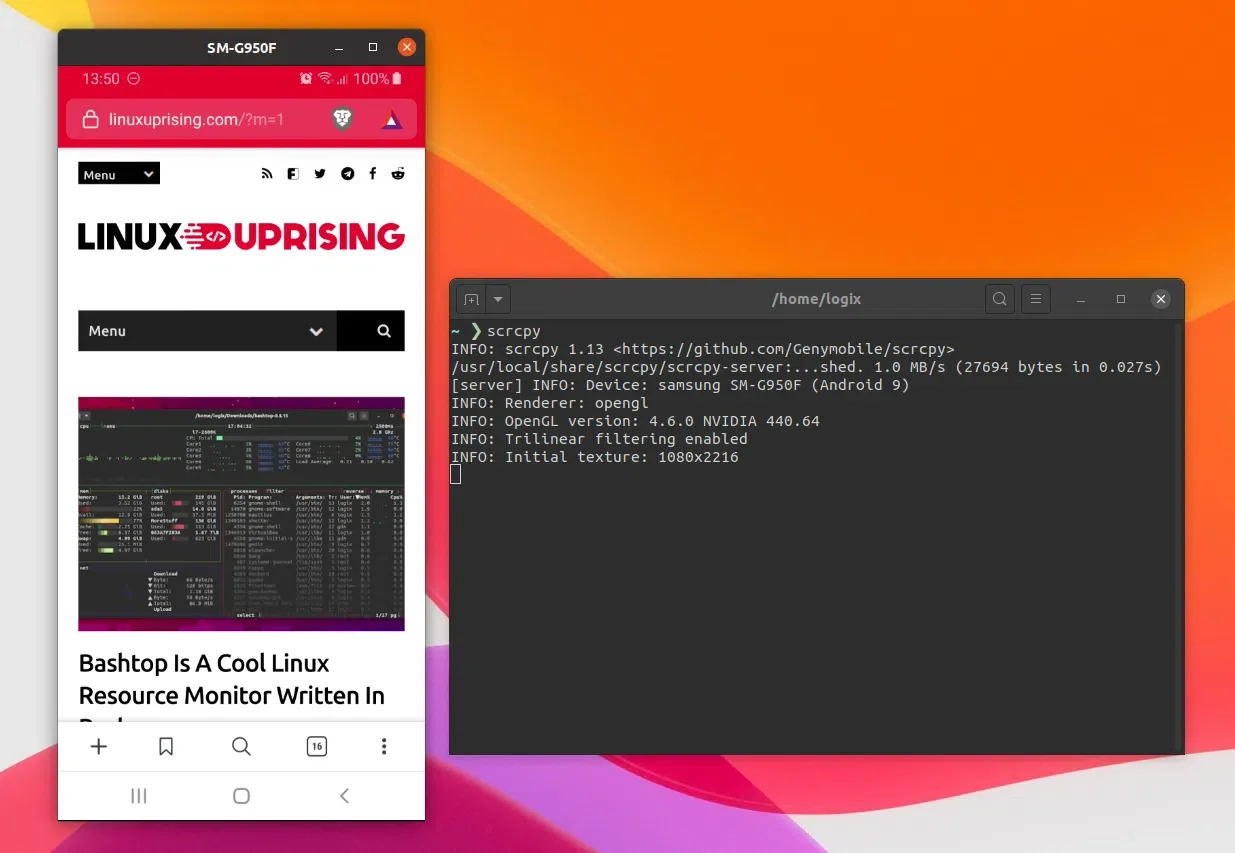This screenshot has width=1235, height=853.
Task: Expand the black Menu dropdown
Action: tap(118, 173)
